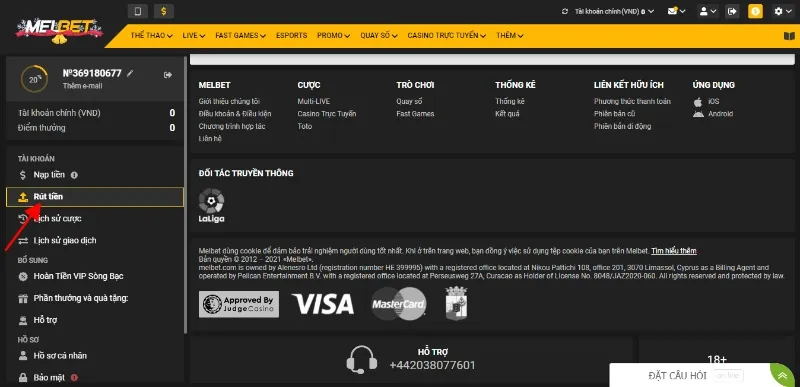Open the Liên hệ footer link
Screen dimensions: 800x387
[210, 139]
